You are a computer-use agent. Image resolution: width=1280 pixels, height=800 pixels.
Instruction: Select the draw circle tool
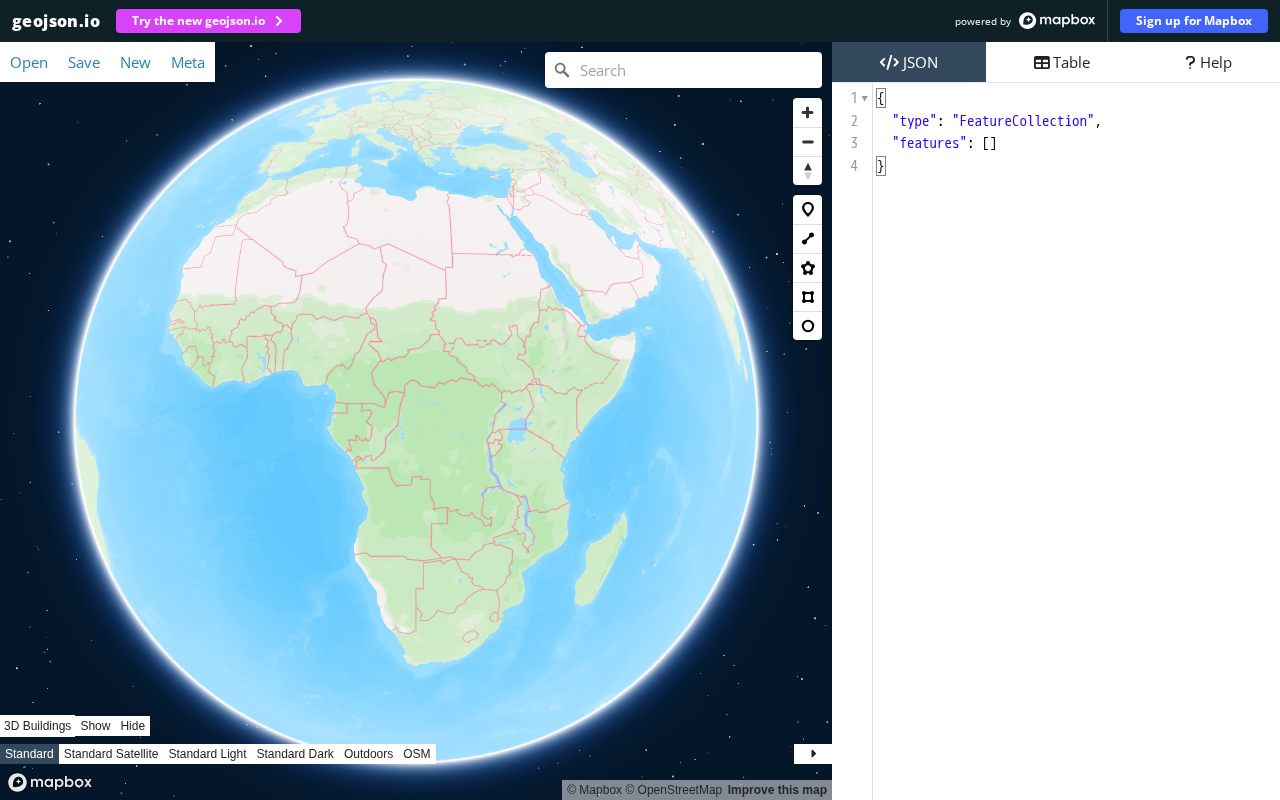click(807, 326)
